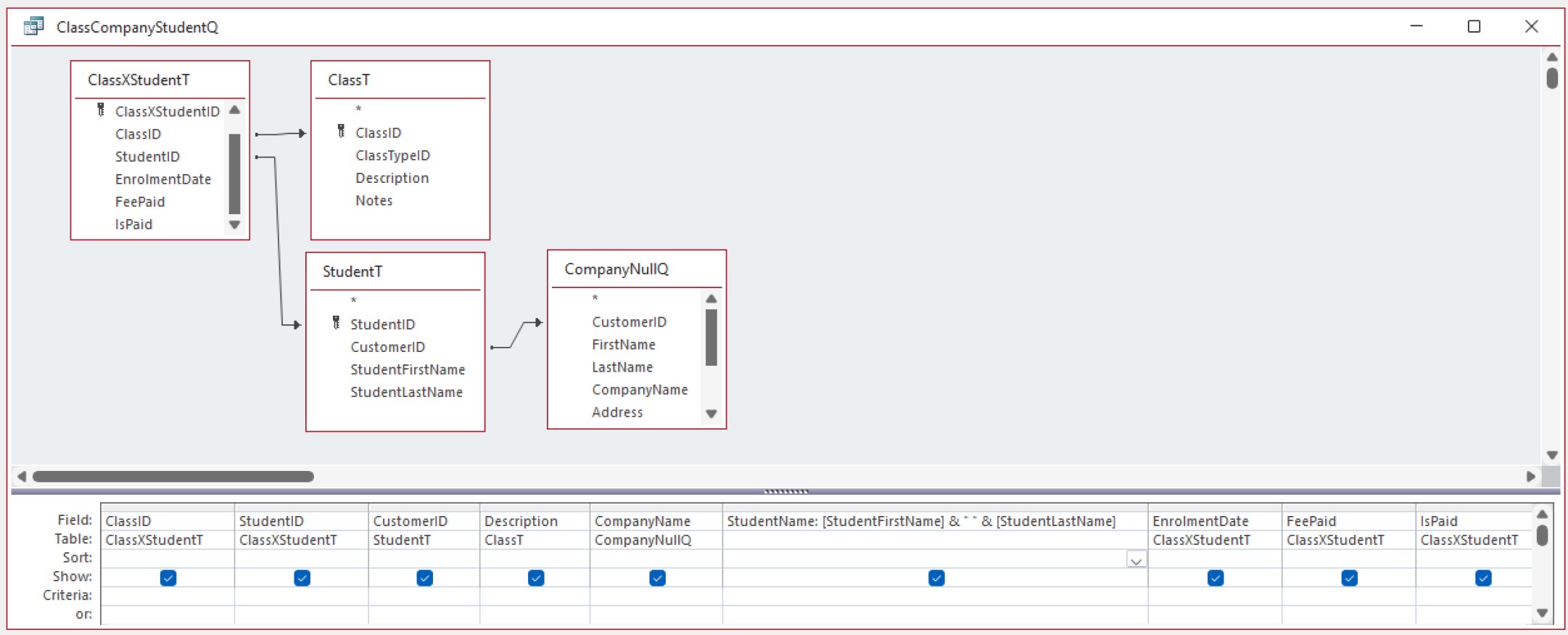
Task: Click Criteria cell under the FeePaid column
Action: pos(1348,596)
